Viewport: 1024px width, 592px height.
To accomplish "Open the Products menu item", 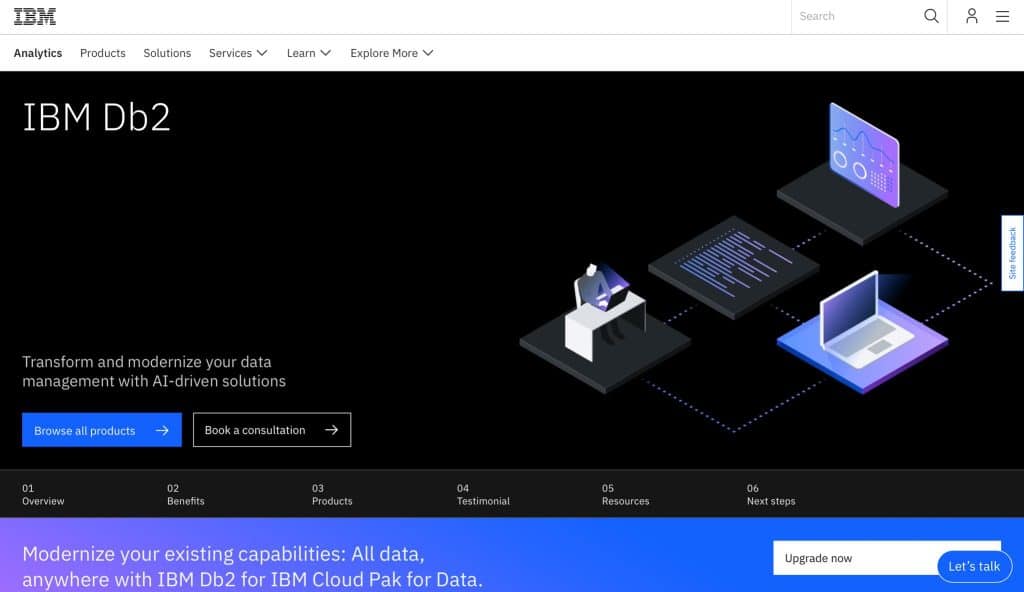I will pyautogui.click(x=103, y=53).
